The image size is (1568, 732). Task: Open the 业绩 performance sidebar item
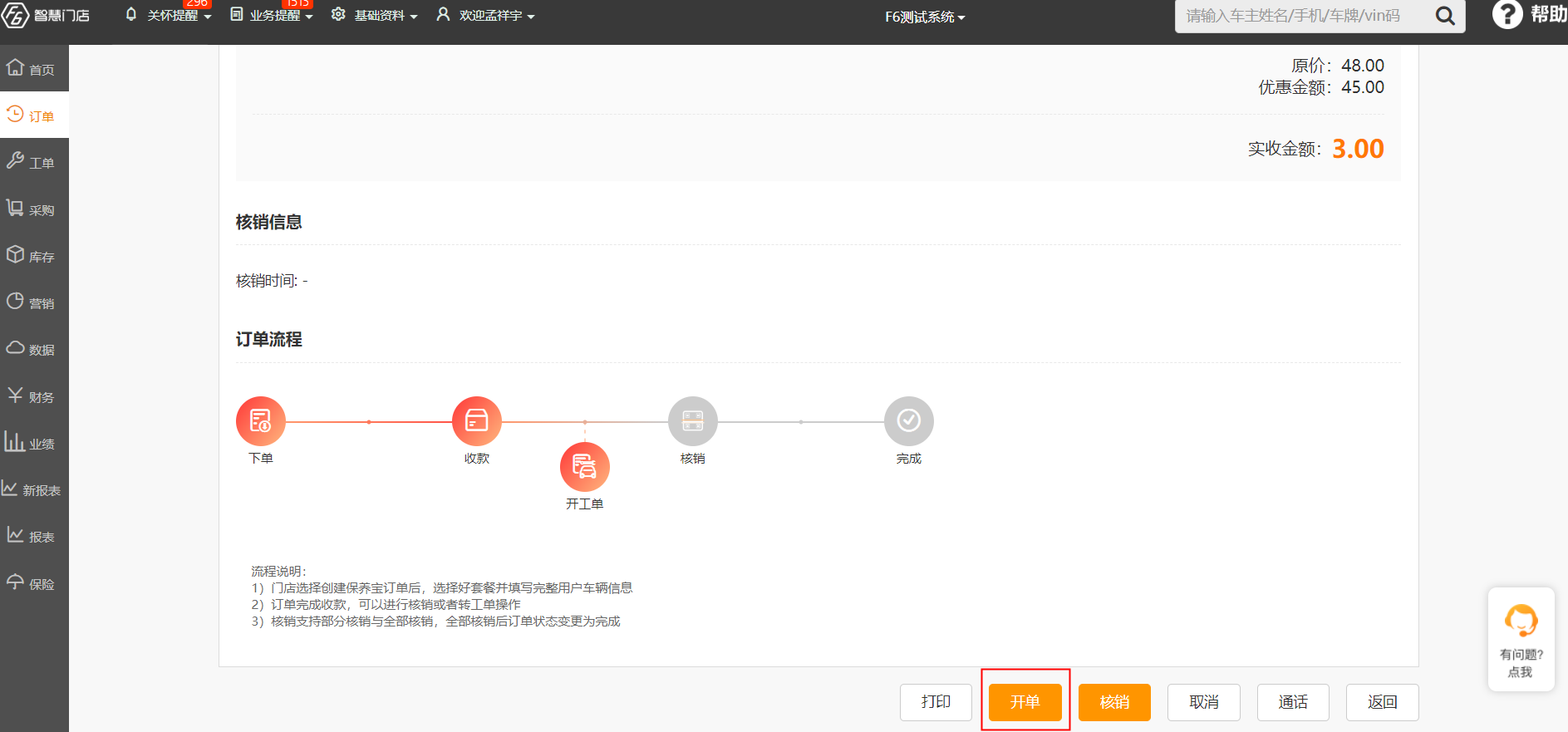pos(34,443)
